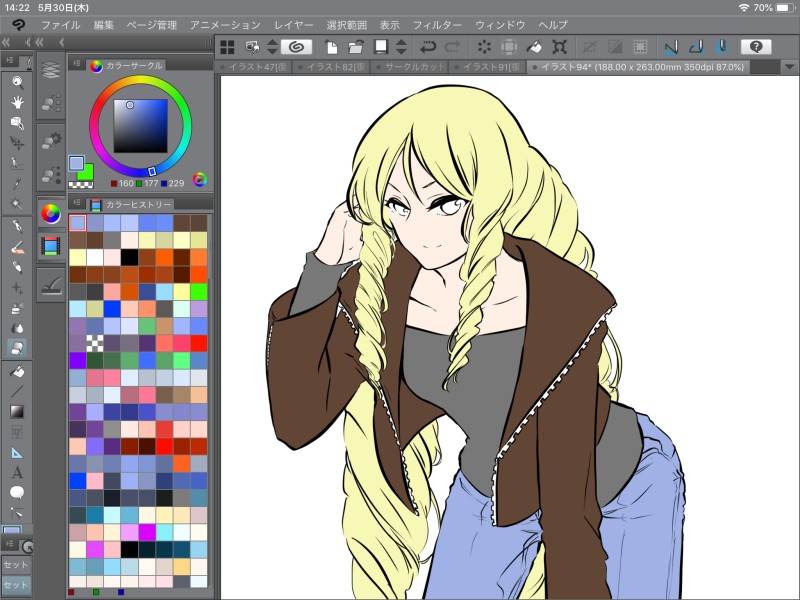Screen dimensions: 800x600
Task: Open the help question mark button
Action: pos(757,46)
